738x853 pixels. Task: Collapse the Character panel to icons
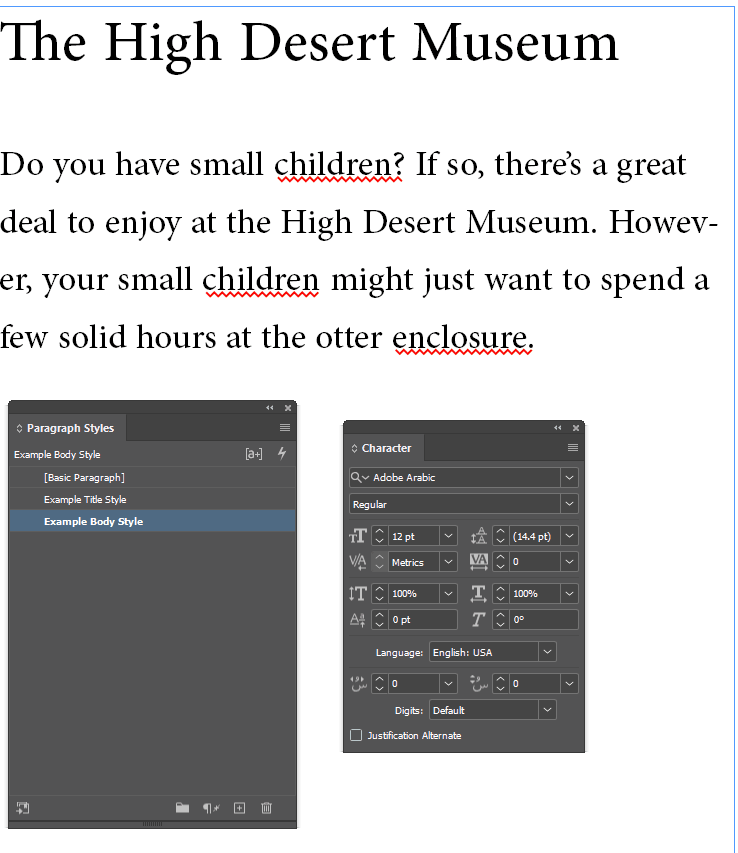click(557, 428)
